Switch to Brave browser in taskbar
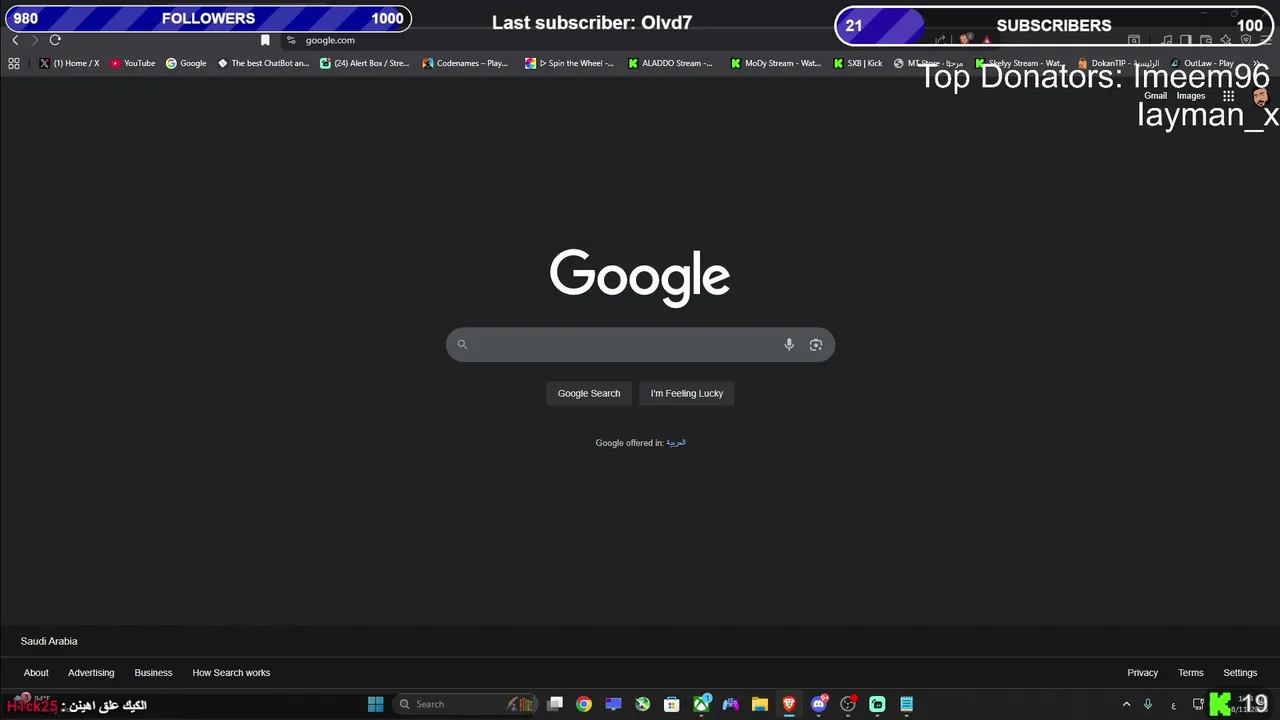This screenshot has width=1280, height=720. (789, 704)
